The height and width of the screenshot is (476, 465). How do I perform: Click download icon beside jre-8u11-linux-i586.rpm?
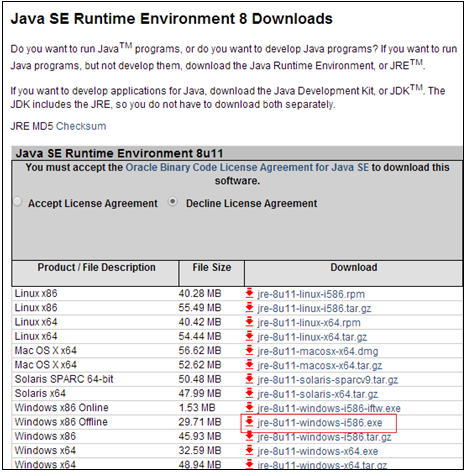(x=249, y=293)
